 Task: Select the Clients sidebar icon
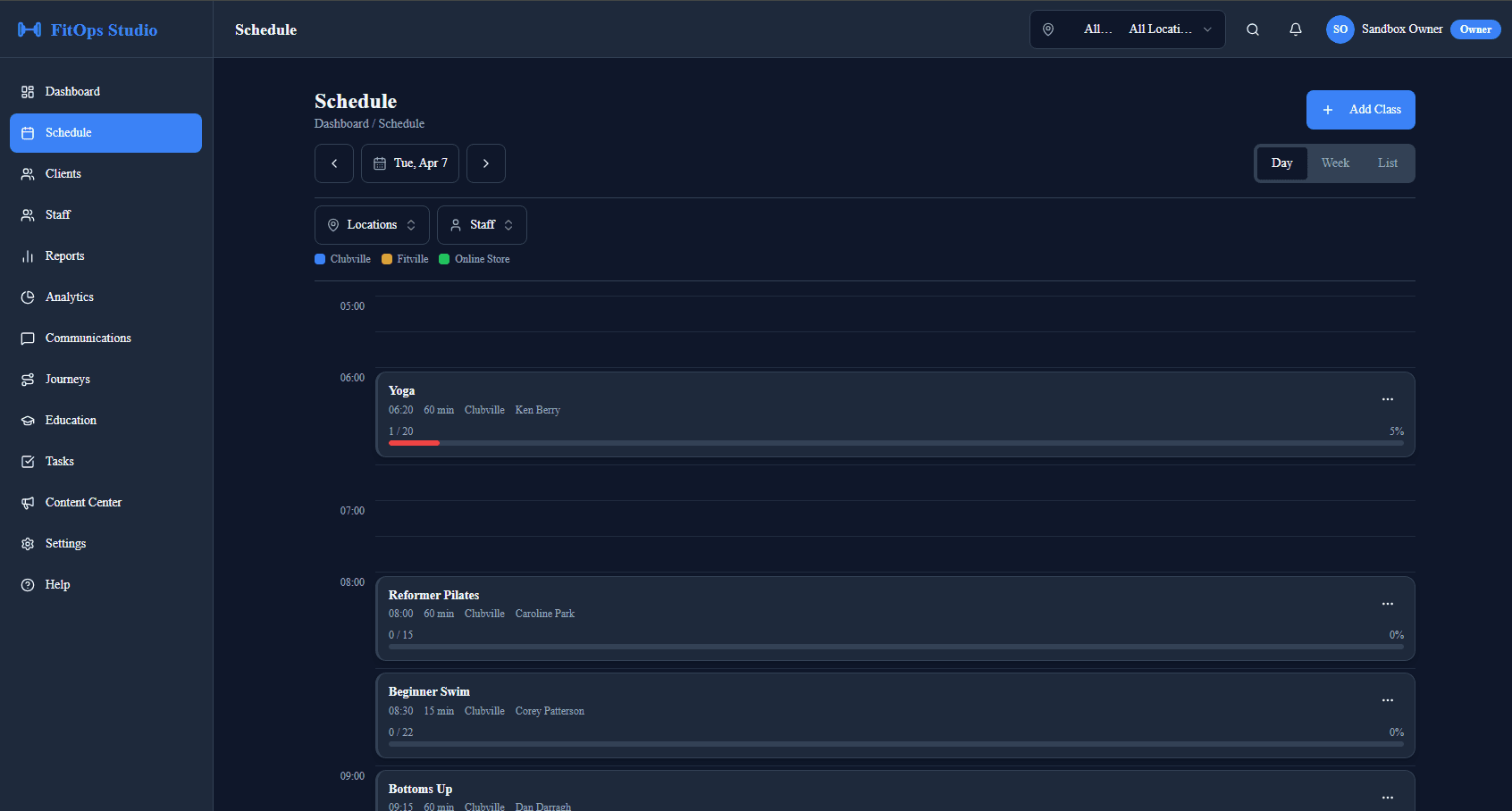[x=28, y=173]
